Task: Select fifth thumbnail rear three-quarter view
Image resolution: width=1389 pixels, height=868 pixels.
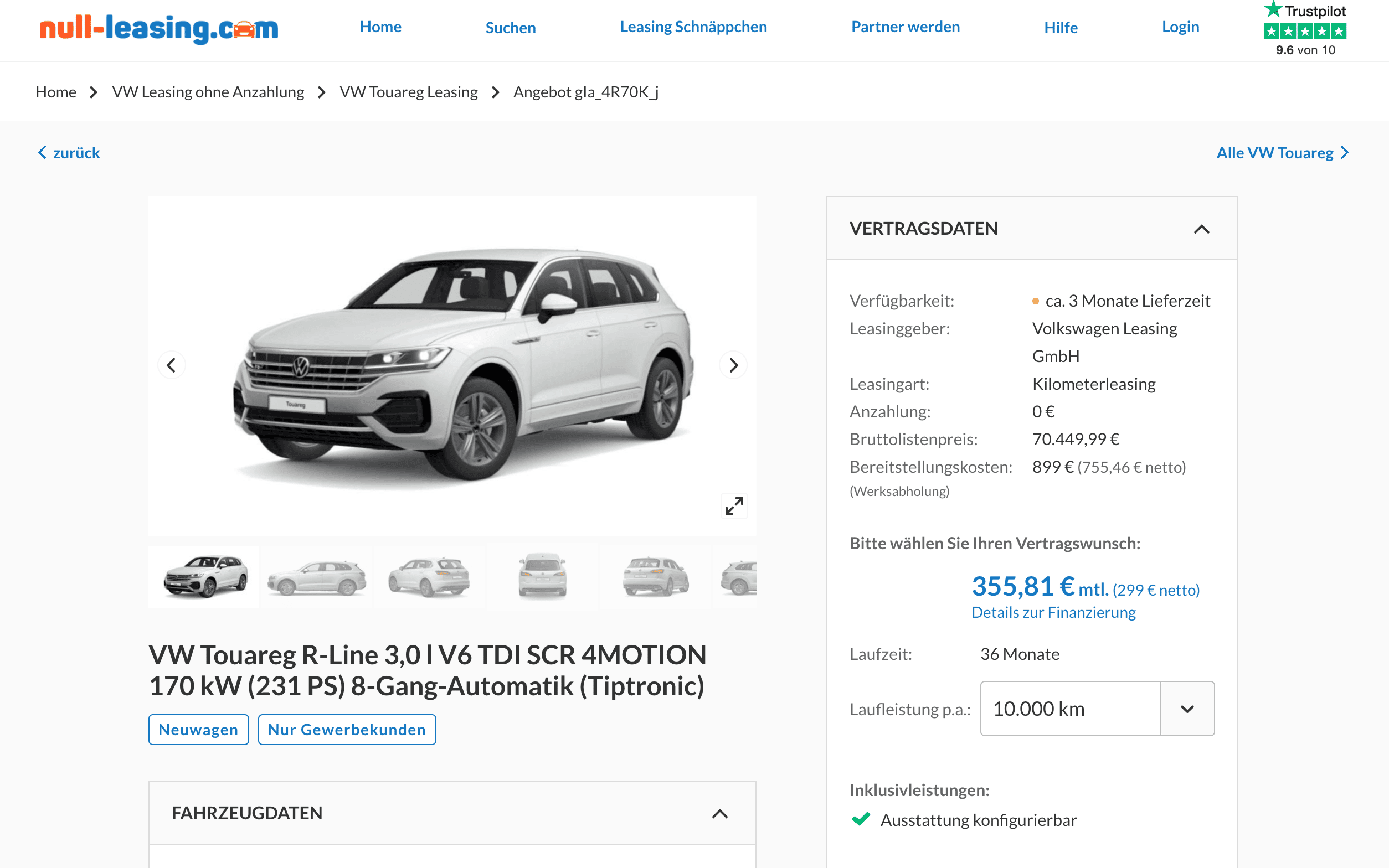Action: [655, 576]
